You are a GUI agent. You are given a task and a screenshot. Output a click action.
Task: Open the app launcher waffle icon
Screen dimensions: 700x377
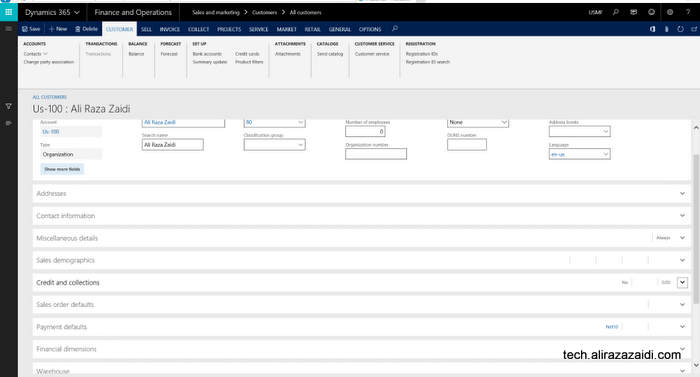[x=8, y=12]
